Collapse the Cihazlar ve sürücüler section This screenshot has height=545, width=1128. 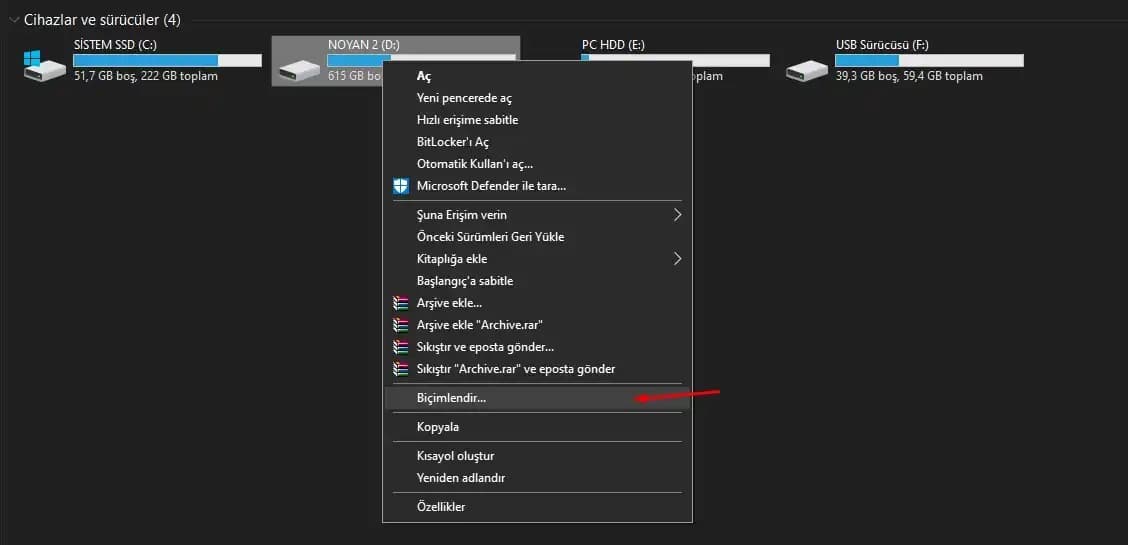[x=13, y=20]
